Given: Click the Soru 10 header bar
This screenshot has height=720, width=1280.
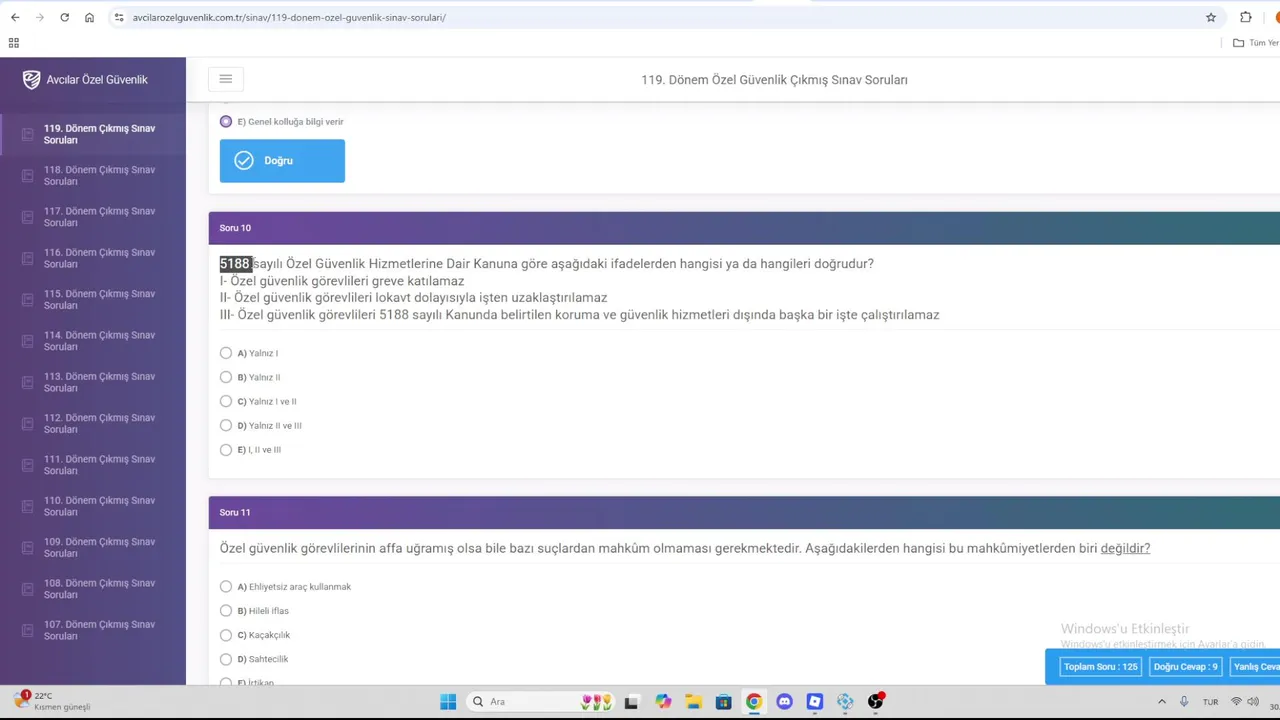Looking at the screenshot, I should [744, 228].
